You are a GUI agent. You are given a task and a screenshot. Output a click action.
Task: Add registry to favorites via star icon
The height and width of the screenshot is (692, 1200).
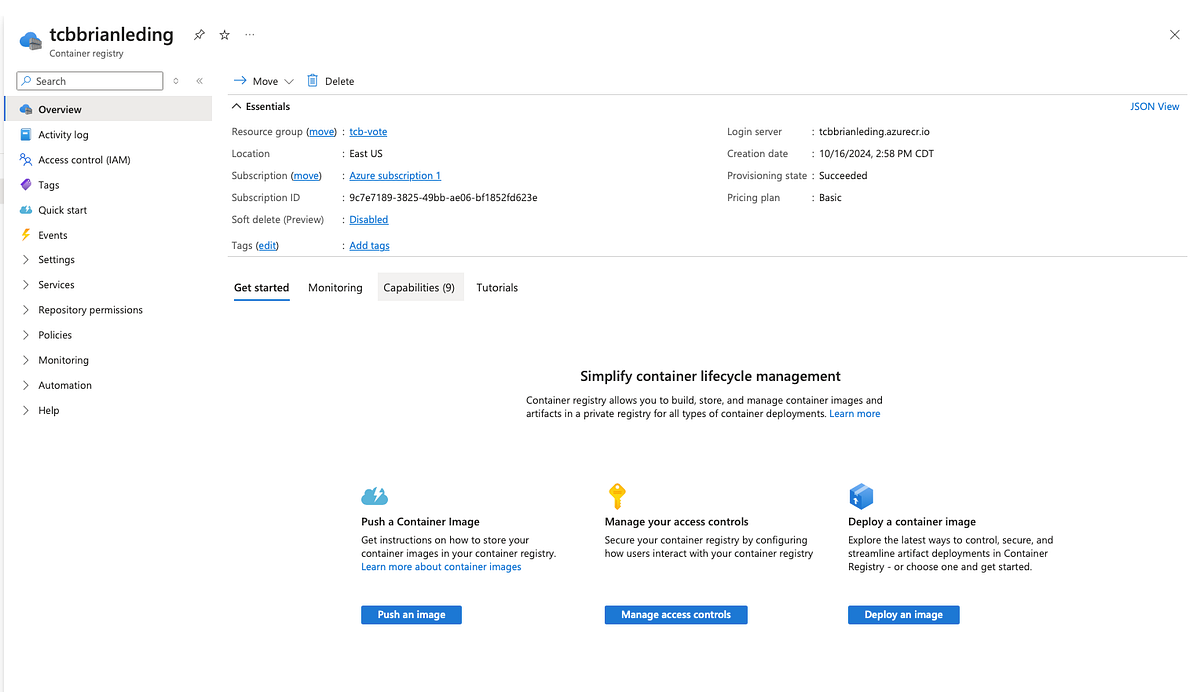[x=224, y=34]
